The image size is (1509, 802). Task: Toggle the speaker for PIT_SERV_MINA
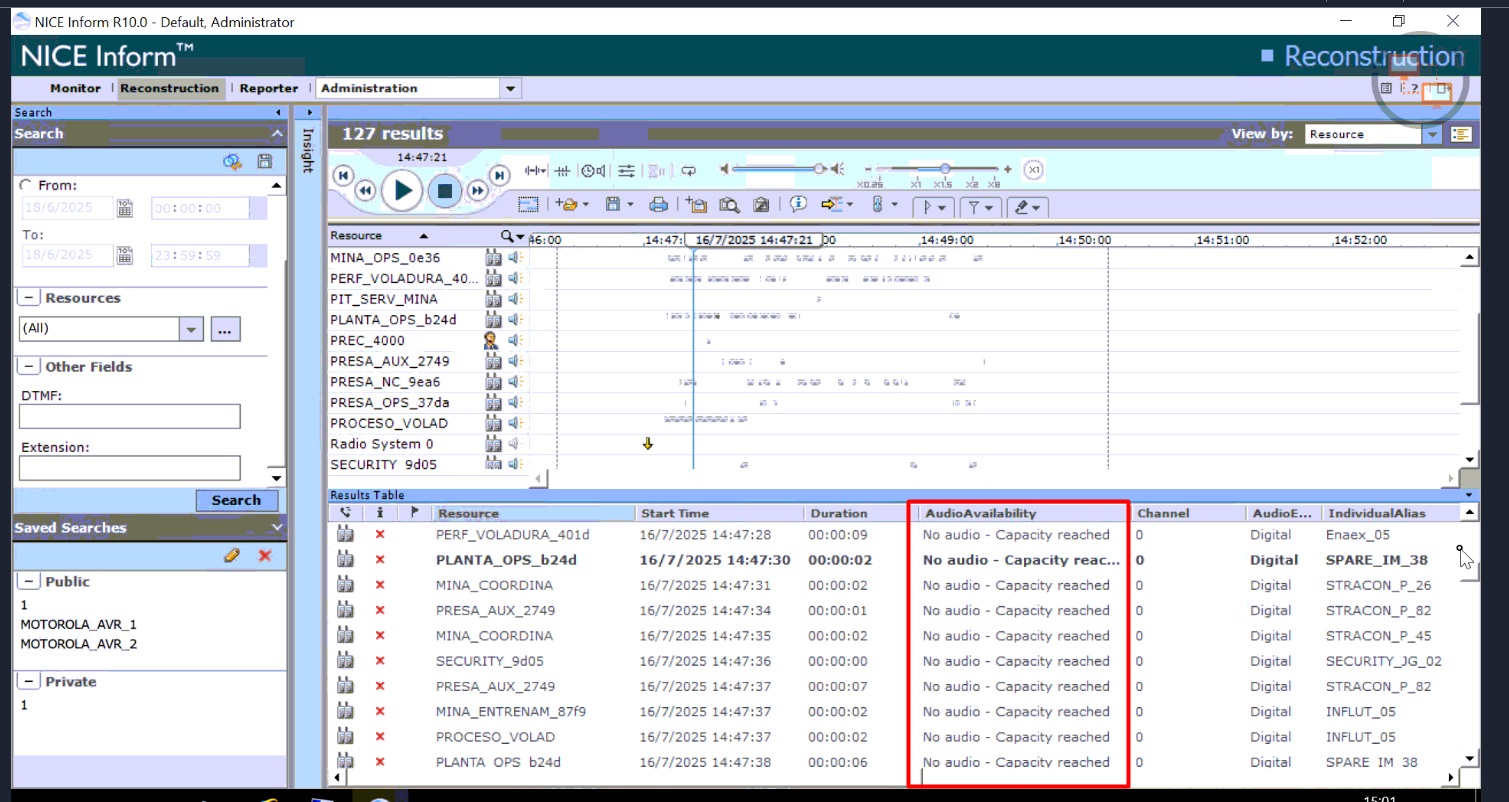(515, 299)
